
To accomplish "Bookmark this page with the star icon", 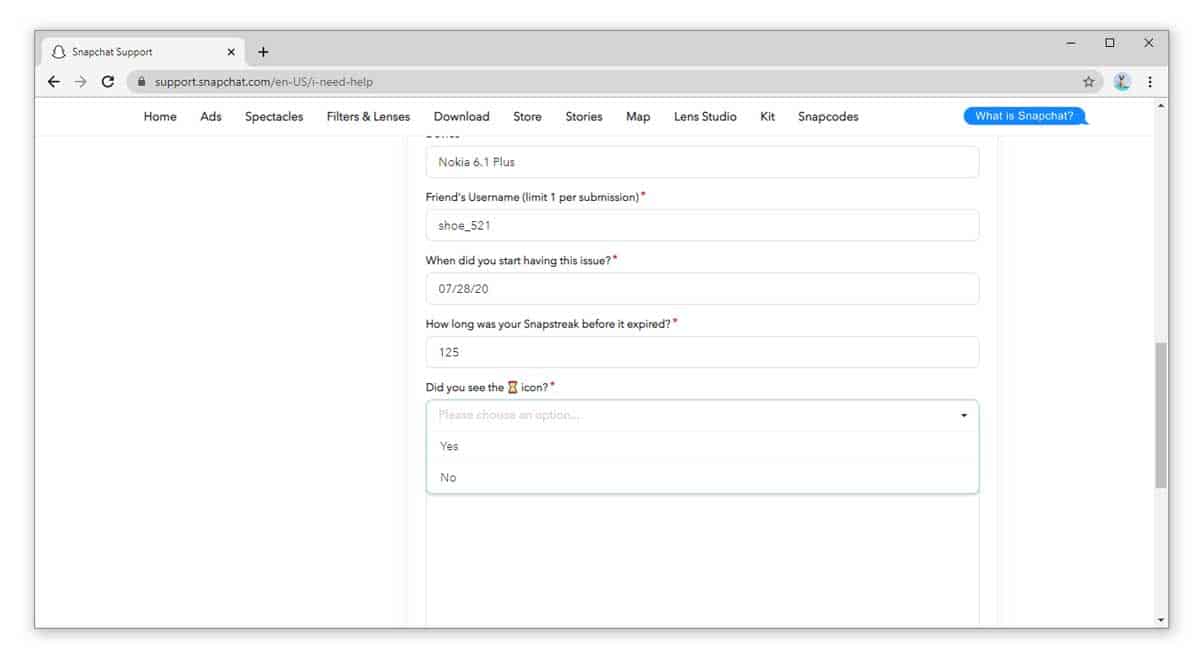I will [1089, 82].
